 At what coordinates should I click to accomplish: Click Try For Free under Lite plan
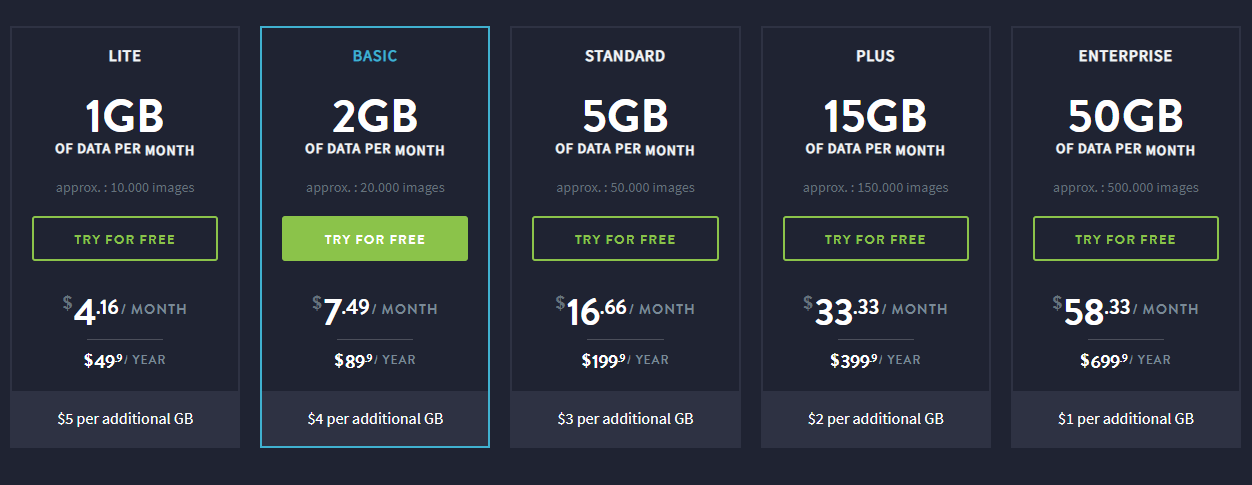coord(125,239)
